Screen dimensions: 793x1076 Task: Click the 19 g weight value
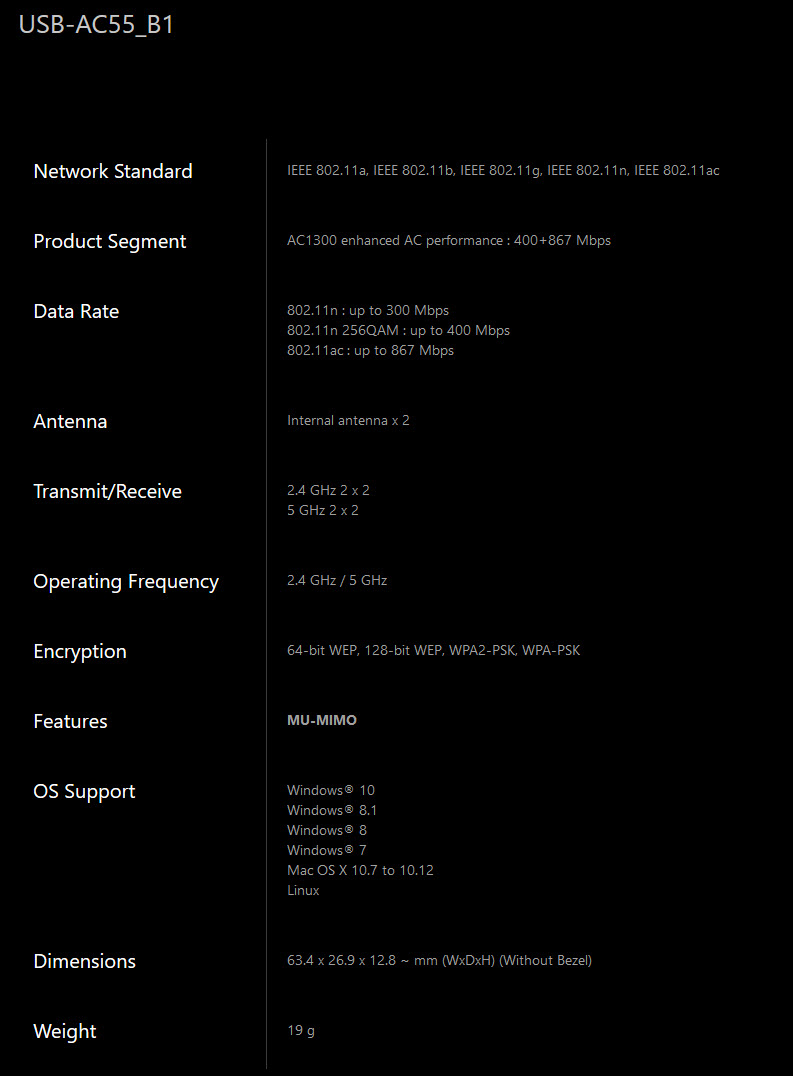(301, 1031)
